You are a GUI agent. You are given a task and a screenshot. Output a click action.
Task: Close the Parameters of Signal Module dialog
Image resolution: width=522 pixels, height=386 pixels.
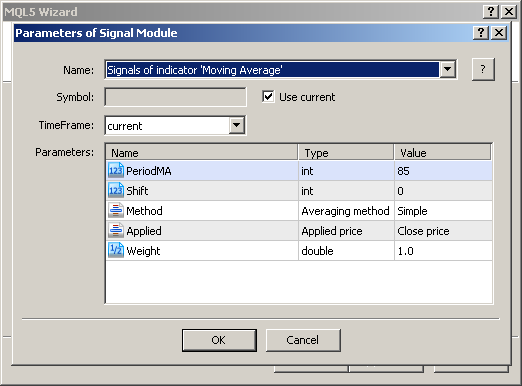point(499,33)
